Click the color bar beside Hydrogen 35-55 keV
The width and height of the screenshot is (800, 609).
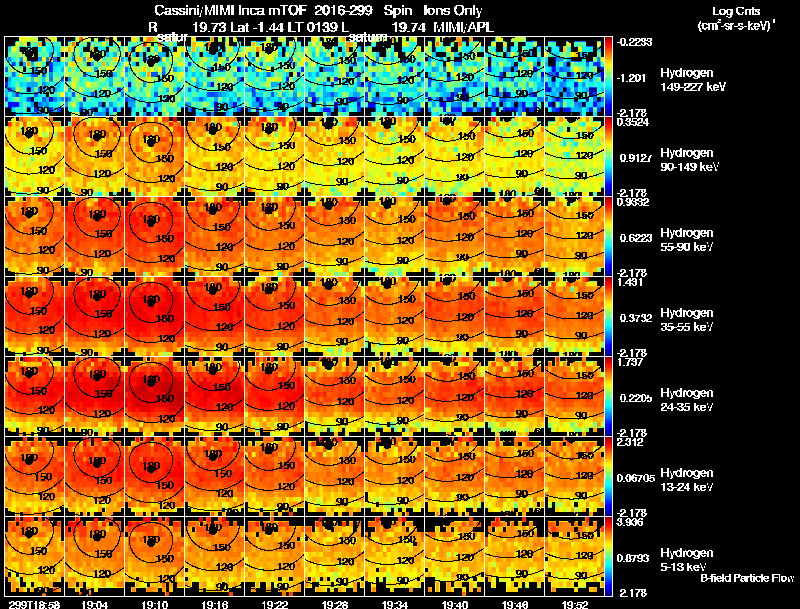[608, 317]
